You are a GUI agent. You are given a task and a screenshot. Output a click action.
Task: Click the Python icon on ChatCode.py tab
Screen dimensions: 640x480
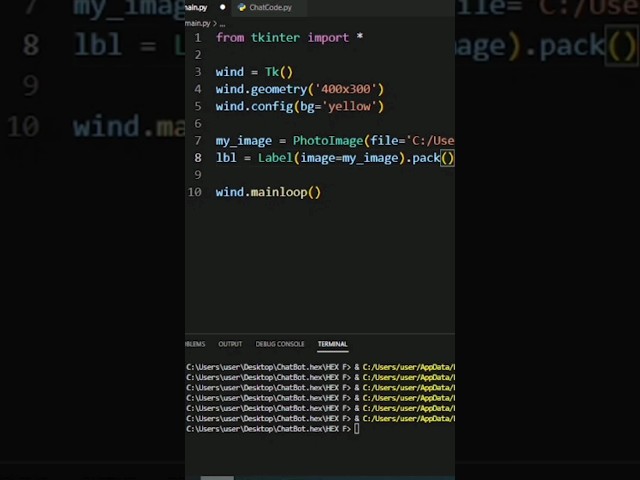(x=242, y=7)
